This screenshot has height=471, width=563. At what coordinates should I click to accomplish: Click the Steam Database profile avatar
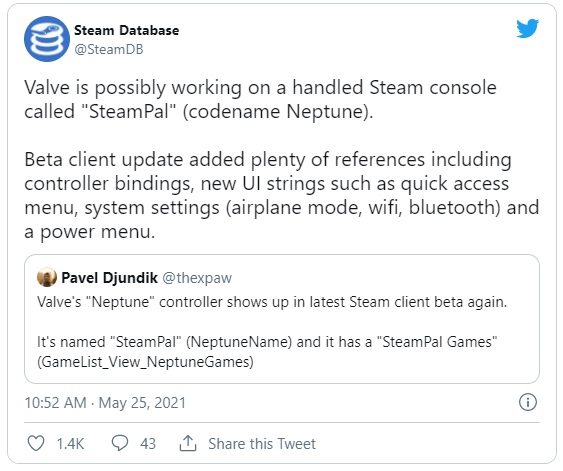[x=47, y=39]
